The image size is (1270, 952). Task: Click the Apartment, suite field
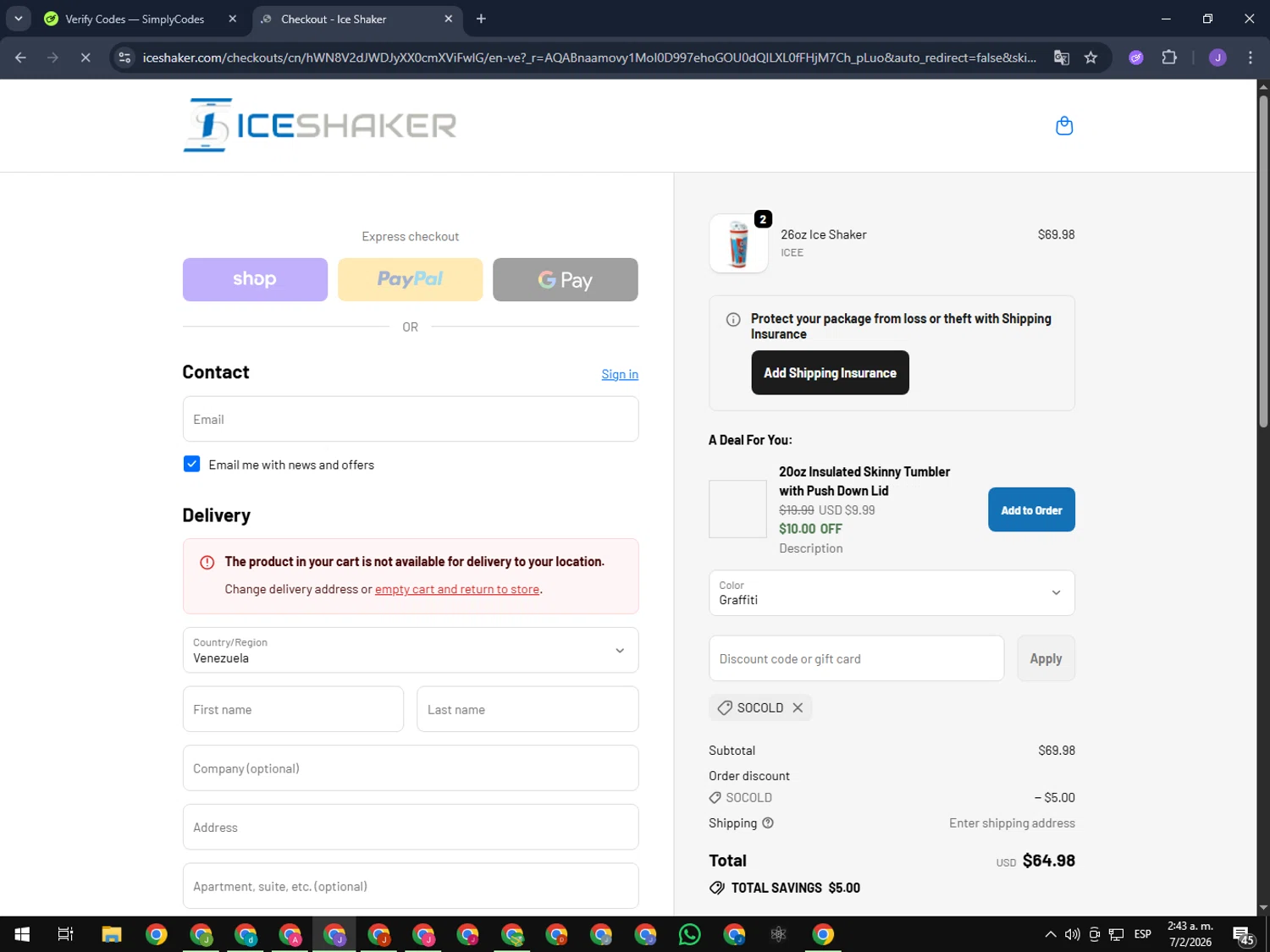tap(411, 886)
